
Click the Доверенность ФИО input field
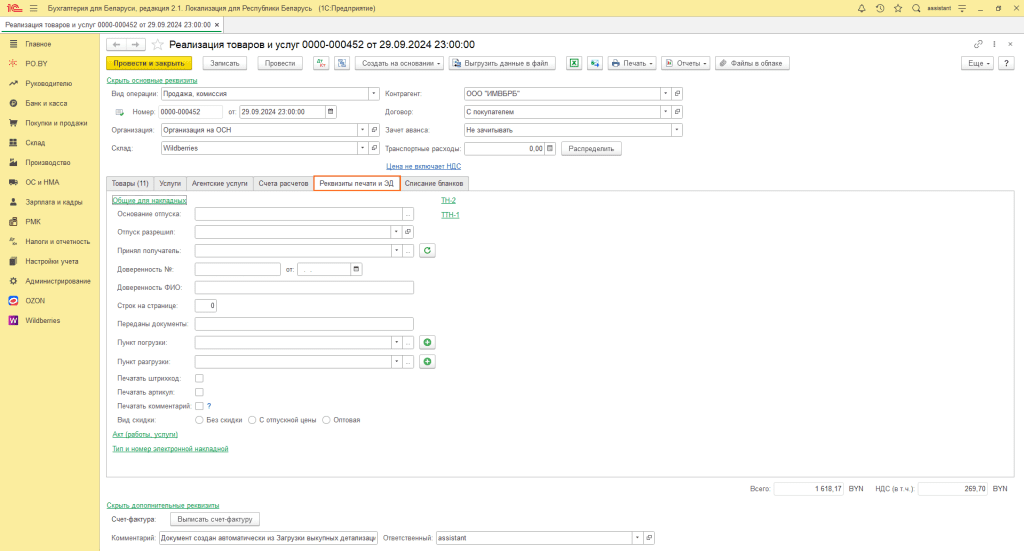(x=304, y=287)
